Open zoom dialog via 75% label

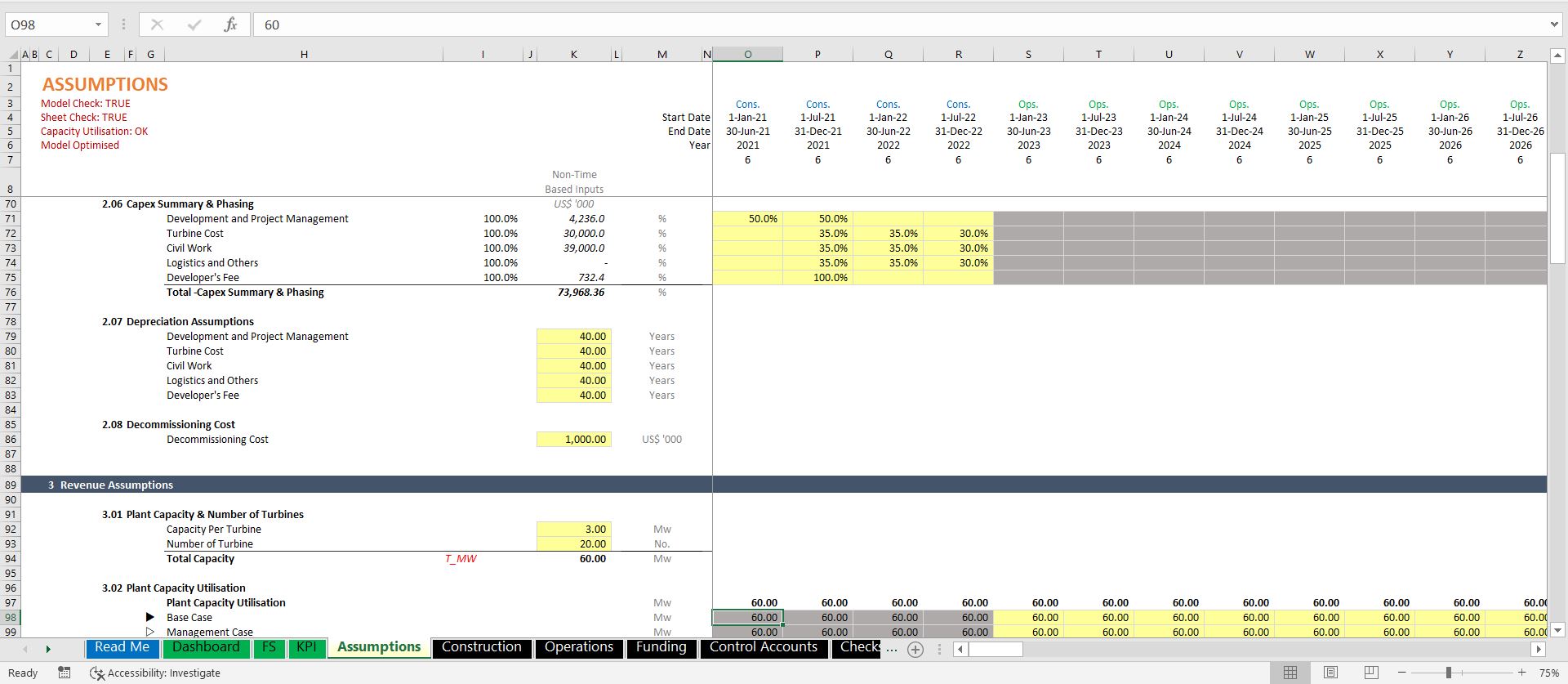coord(1548,673)
